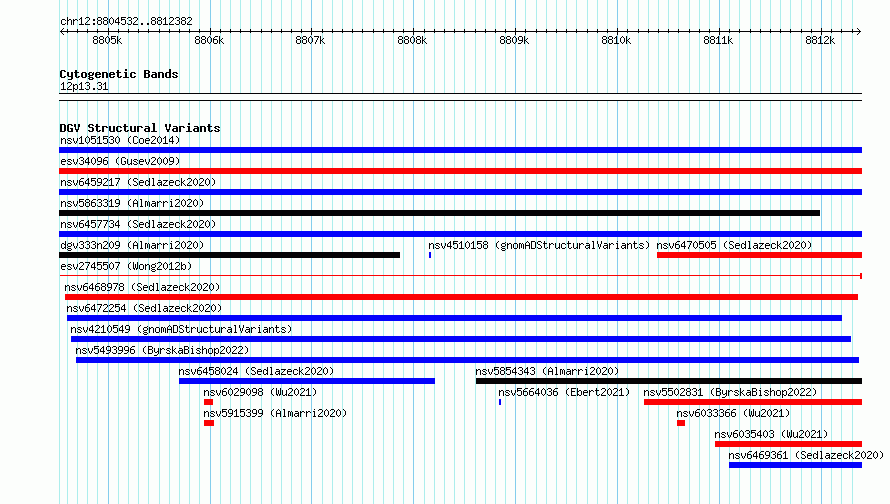Click nsv6472254 (Sedlazeck2020) label
Image resolution: width=890 pixels, height=504 pixels.
pyautogui.click(x=144, y=308)
